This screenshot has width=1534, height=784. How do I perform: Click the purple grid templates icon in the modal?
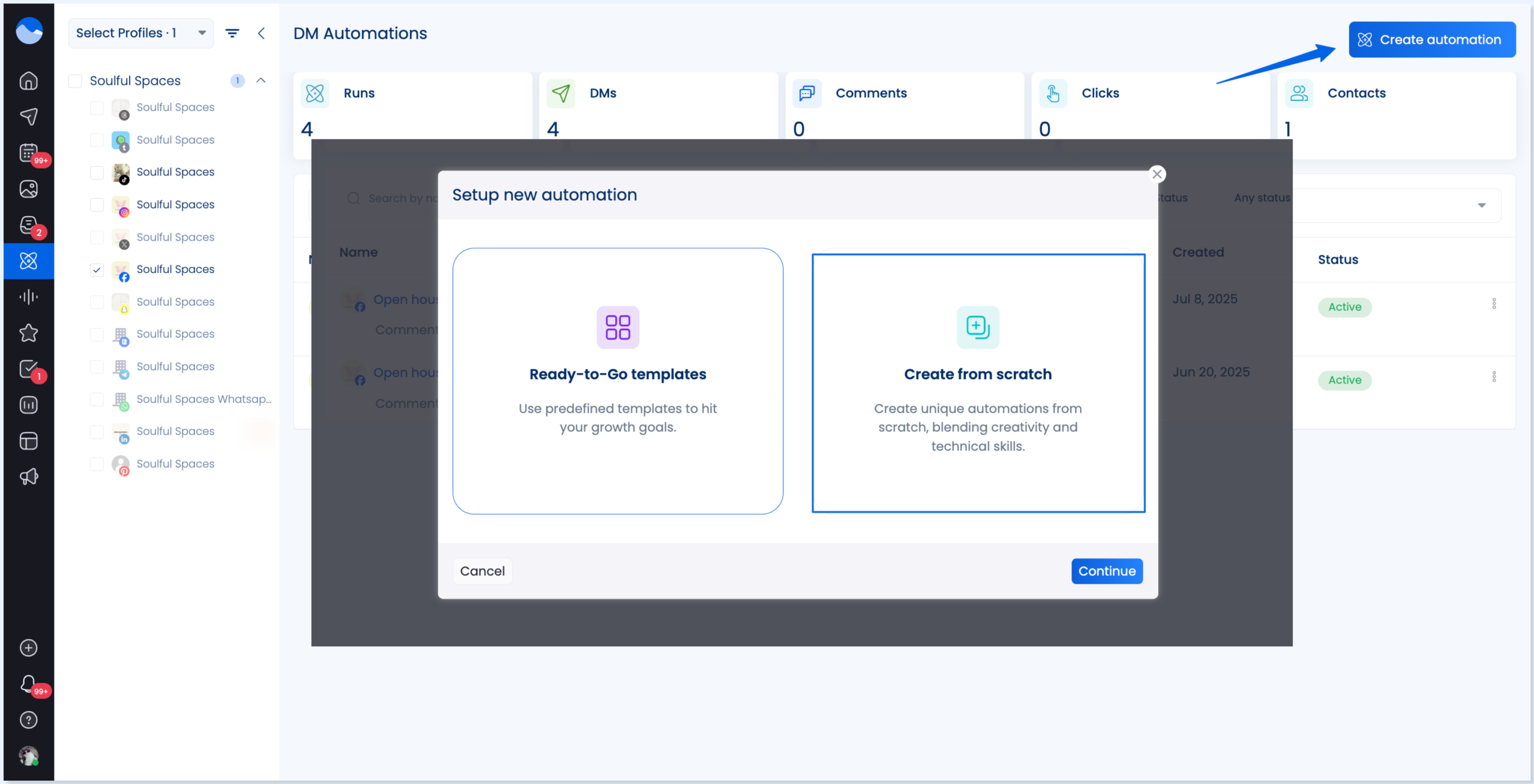617,327
